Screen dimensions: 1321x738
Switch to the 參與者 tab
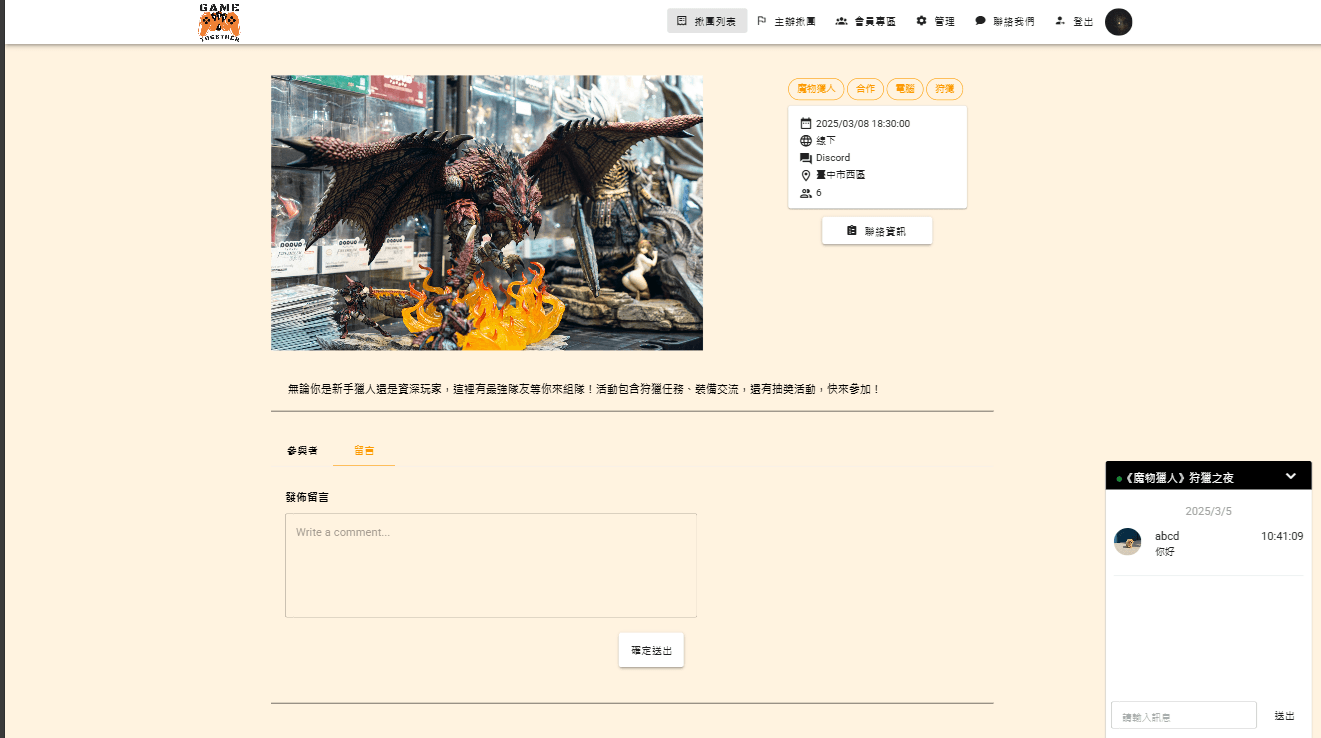[302, 451]
